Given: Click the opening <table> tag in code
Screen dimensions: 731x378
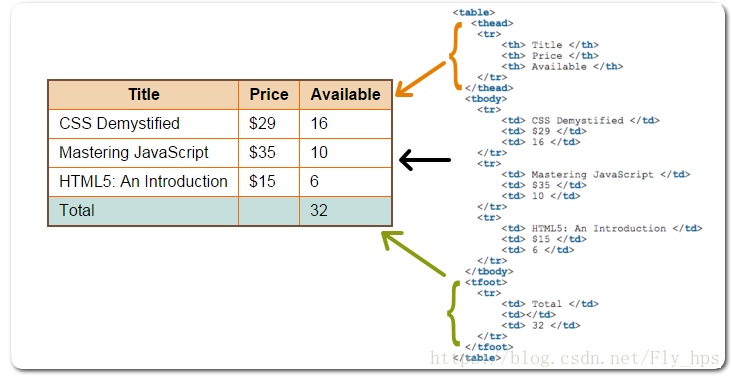Looking at the screenshot, I should point(474,13).
